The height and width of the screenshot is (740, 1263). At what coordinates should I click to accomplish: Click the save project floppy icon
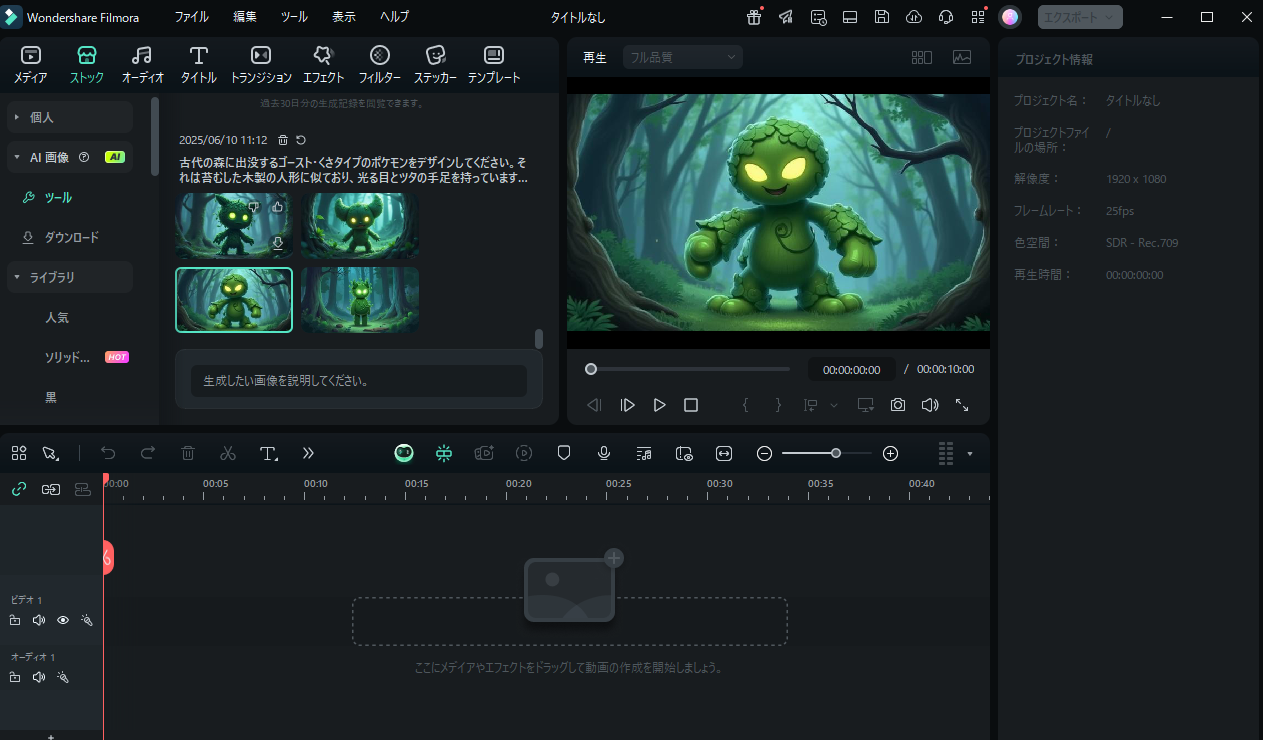pos(882,17)
